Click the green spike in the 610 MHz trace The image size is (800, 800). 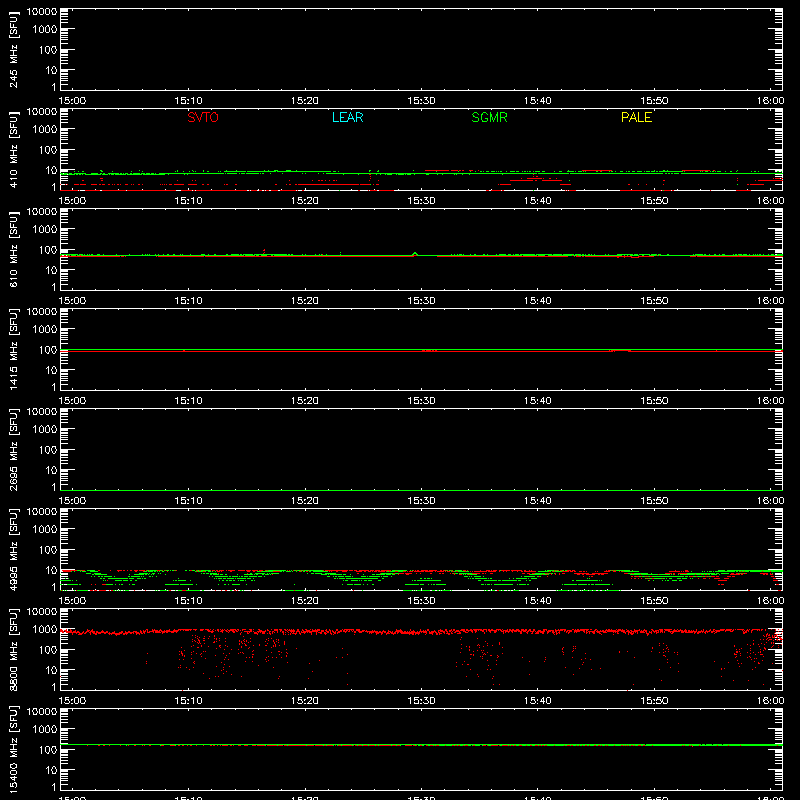click(415, 254)
